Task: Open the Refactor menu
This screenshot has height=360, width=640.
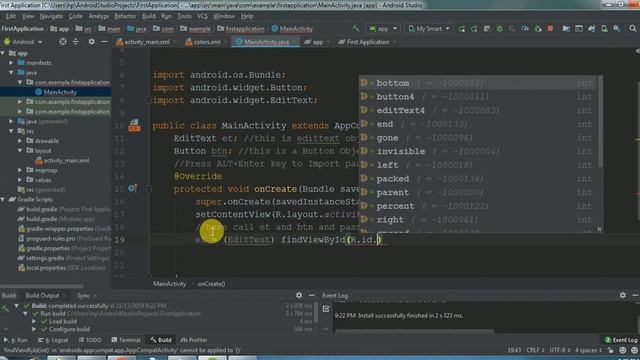Action: tap(125, 16)
